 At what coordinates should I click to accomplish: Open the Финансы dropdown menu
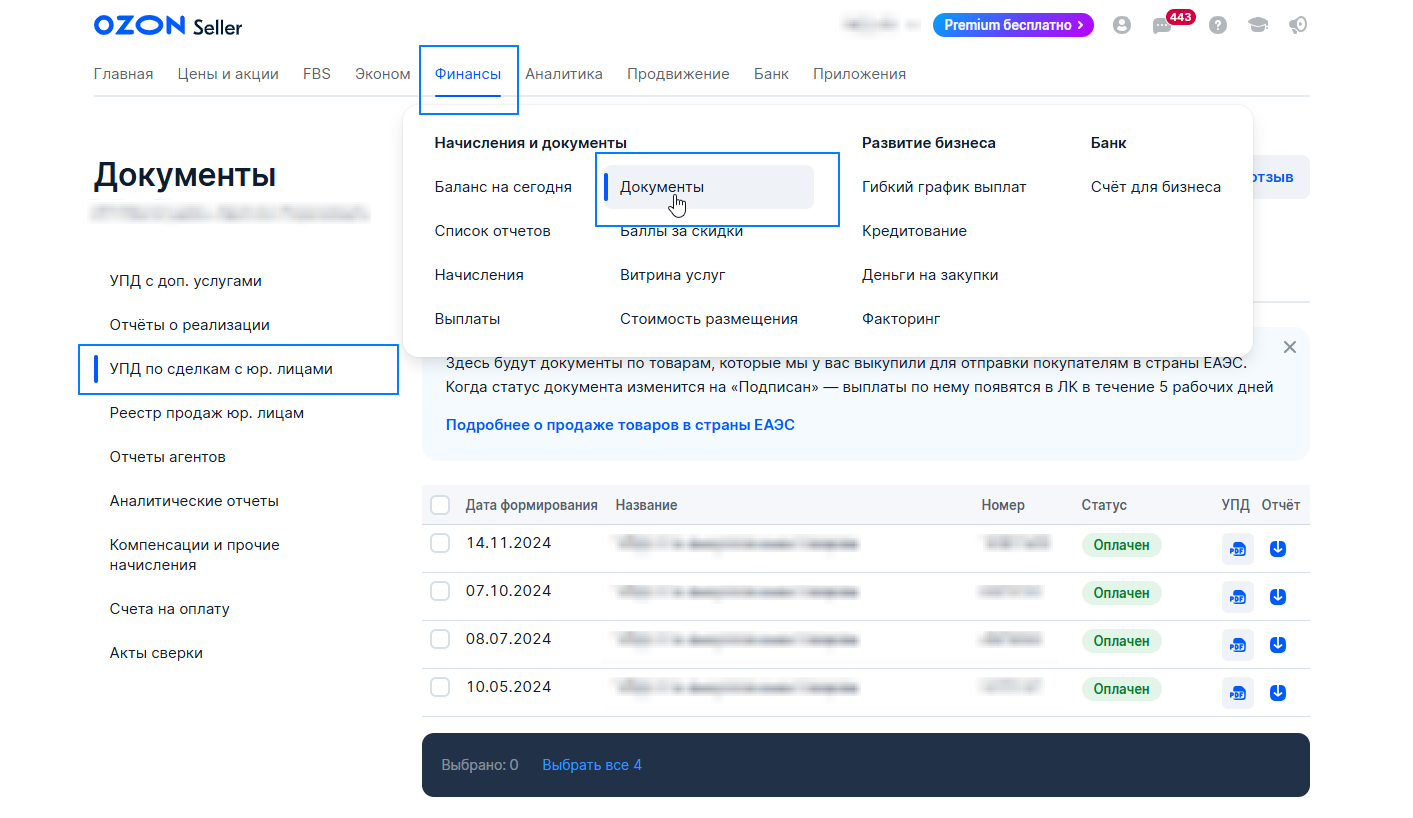coord(468,74)
